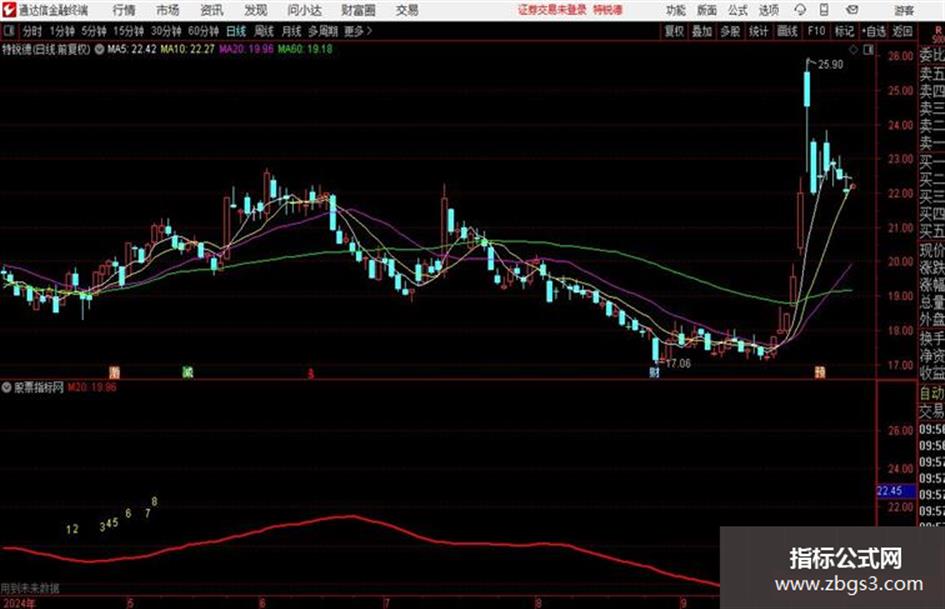The width and height of the screenshot is (945, 609).
Task: Click the 多股 toolbar button
Action: click(x=730, y=31)
